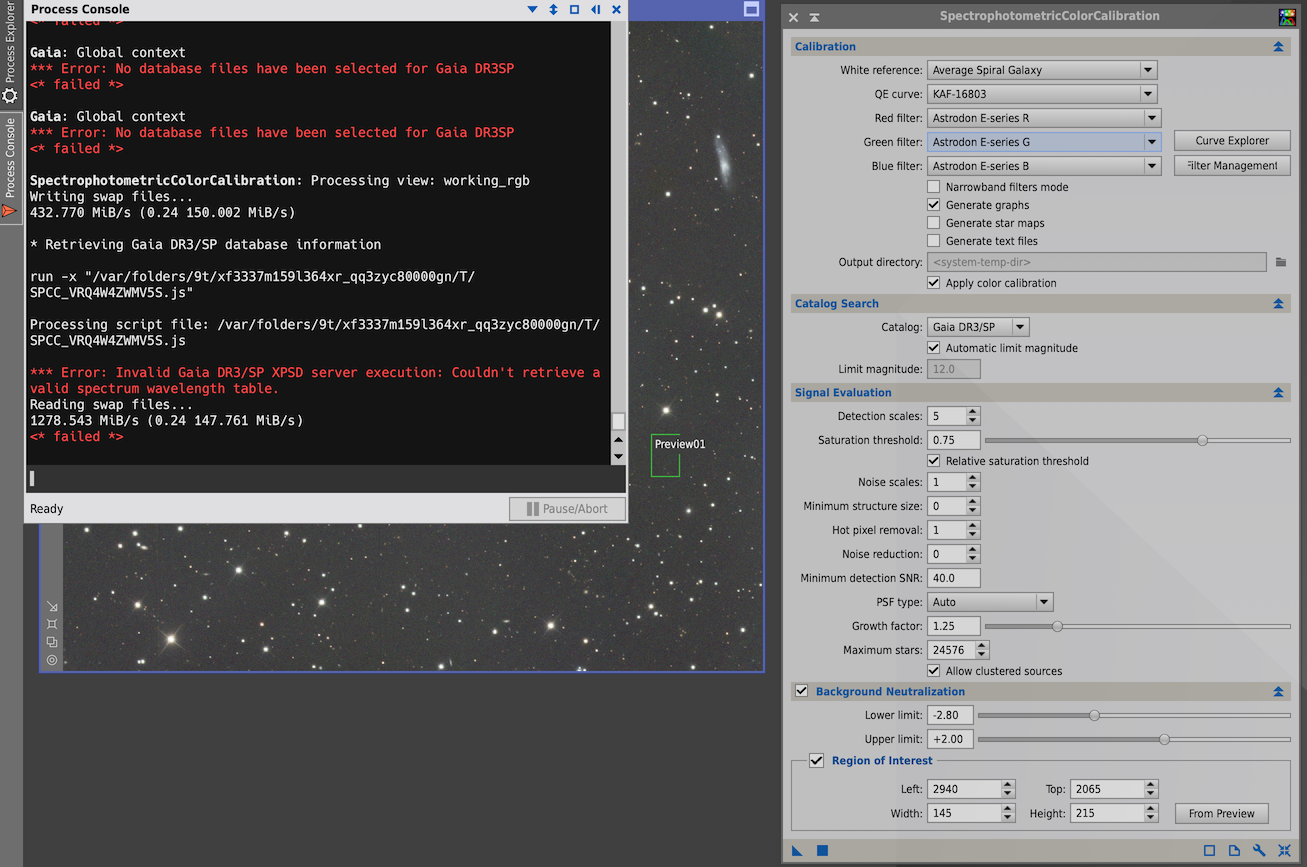Select the Process Console side tab
Screen dimensions: 1307x867
pos(10,168)
